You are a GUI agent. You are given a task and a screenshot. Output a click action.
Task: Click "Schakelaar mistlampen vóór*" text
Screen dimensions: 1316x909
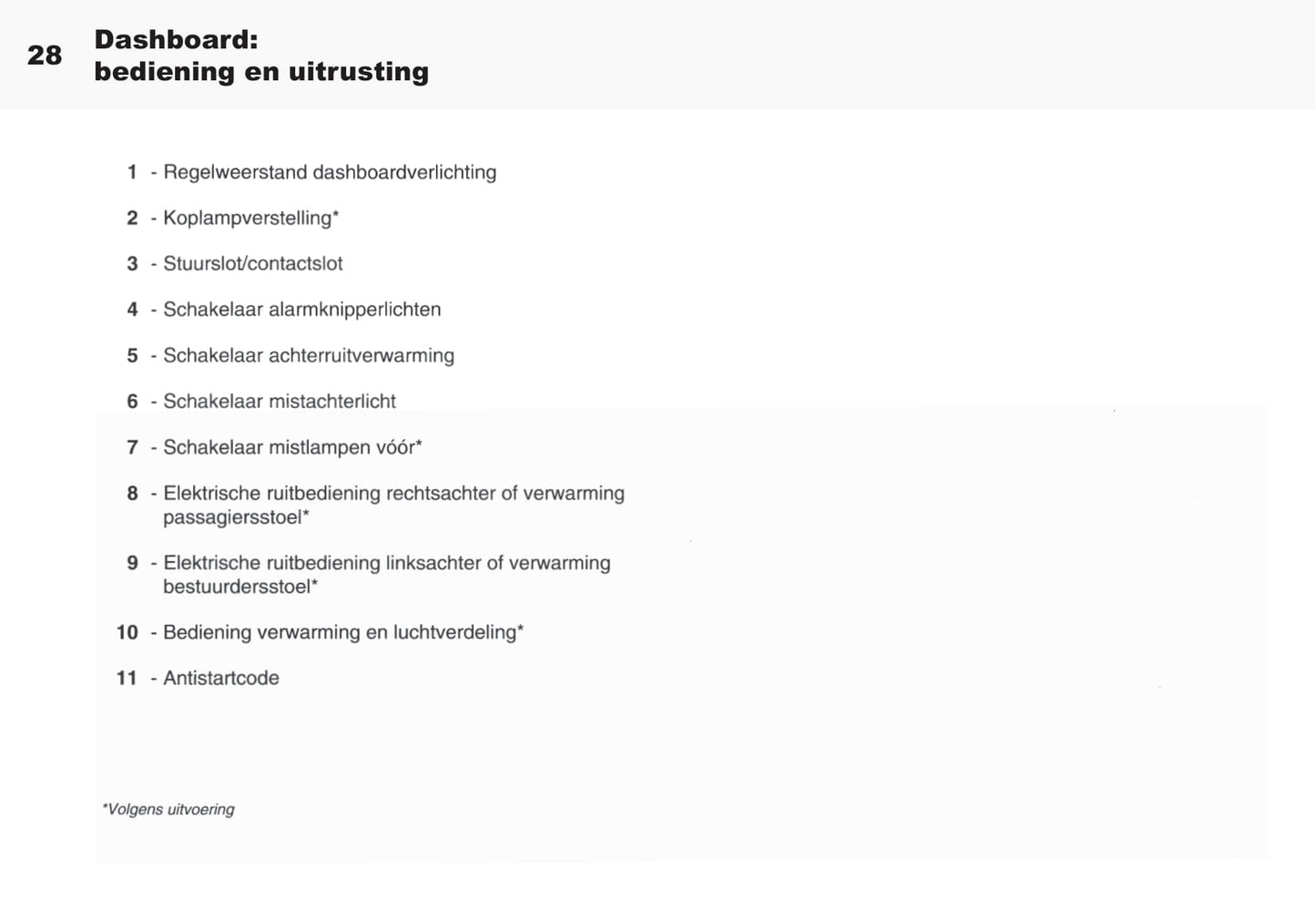291,447
